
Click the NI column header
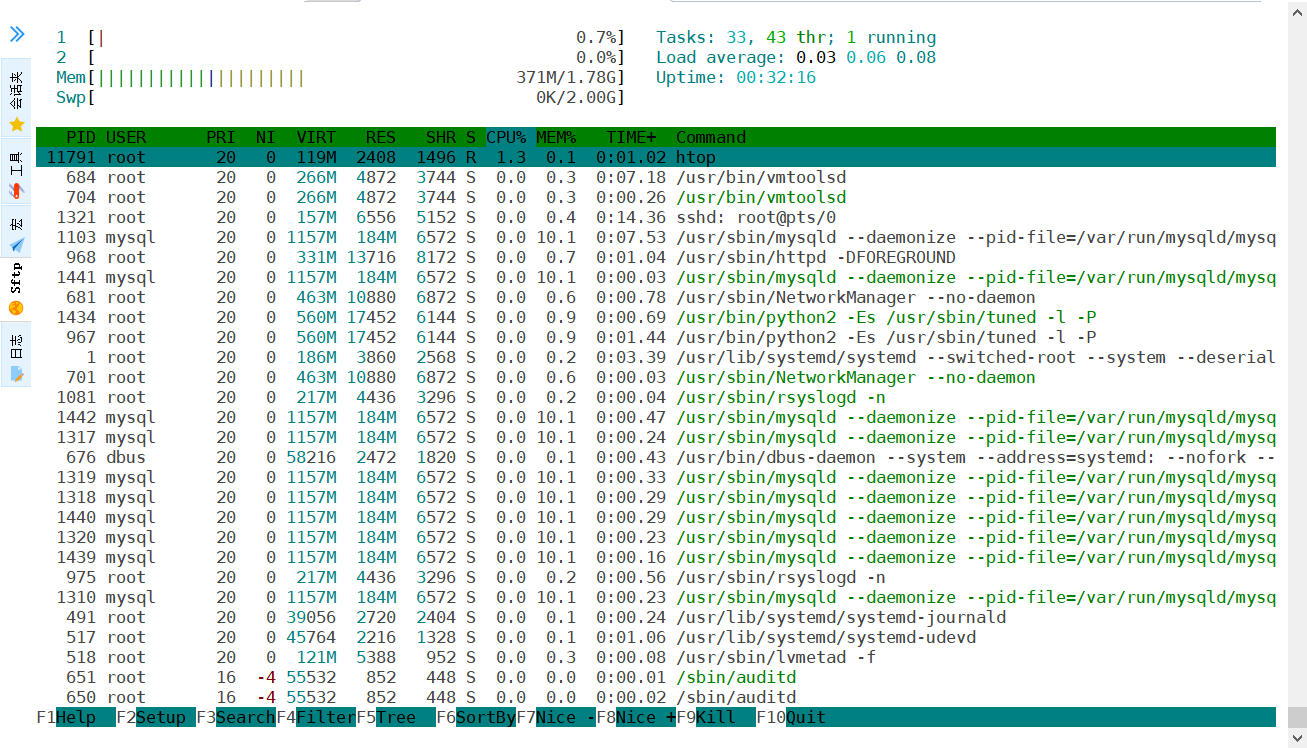pos(265,137)
